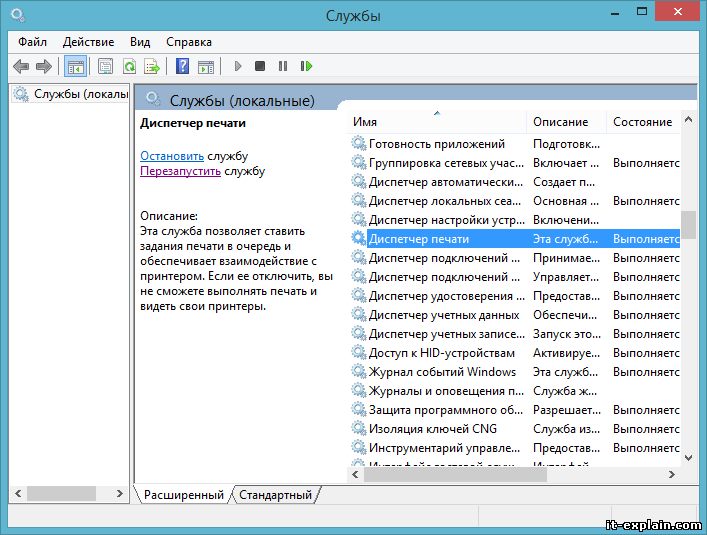707x535 pixels.
Task: Open the Вид menu
Action: 140,42
